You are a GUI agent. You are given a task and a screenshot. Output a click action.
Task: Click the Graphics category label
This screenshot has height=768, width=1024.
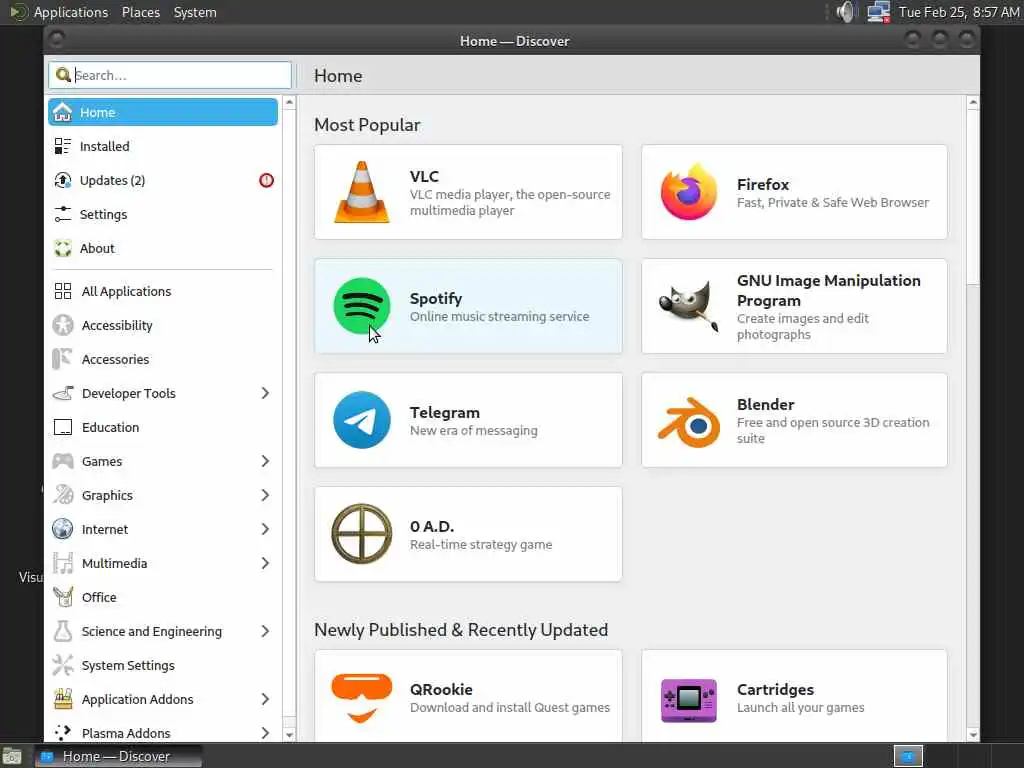(x=107, y=495)
